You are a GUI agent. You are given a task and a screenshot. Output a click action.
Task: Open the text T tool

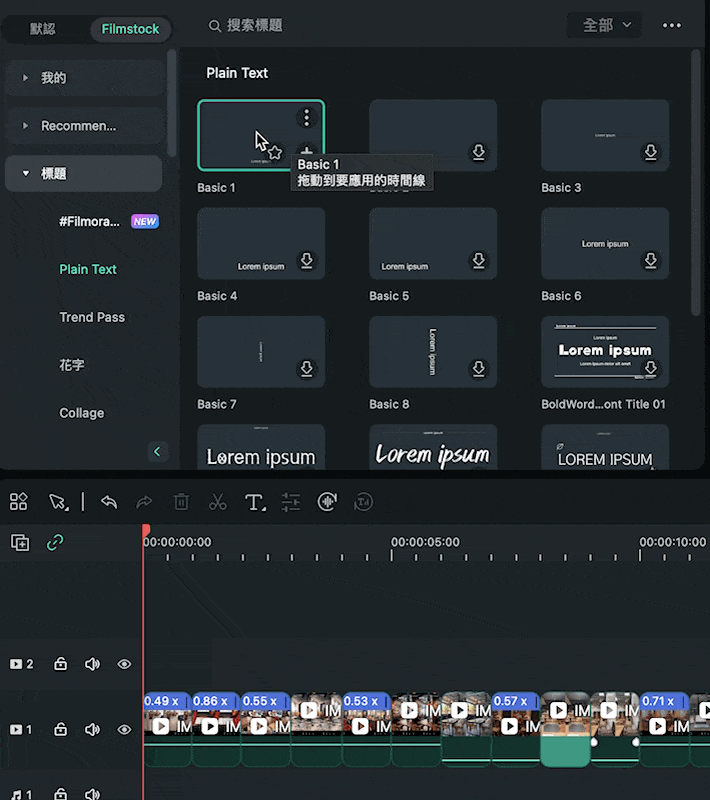pyautogui.click(x=255, y=502)
